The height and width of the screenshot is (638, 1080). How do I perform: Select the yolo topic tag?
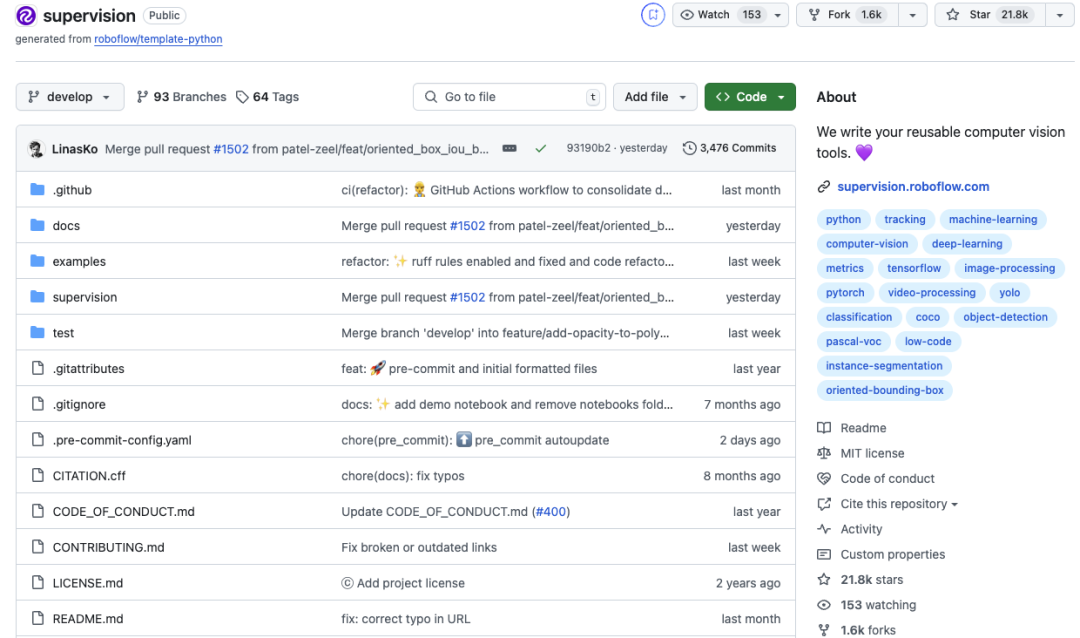click(1009, 293)
